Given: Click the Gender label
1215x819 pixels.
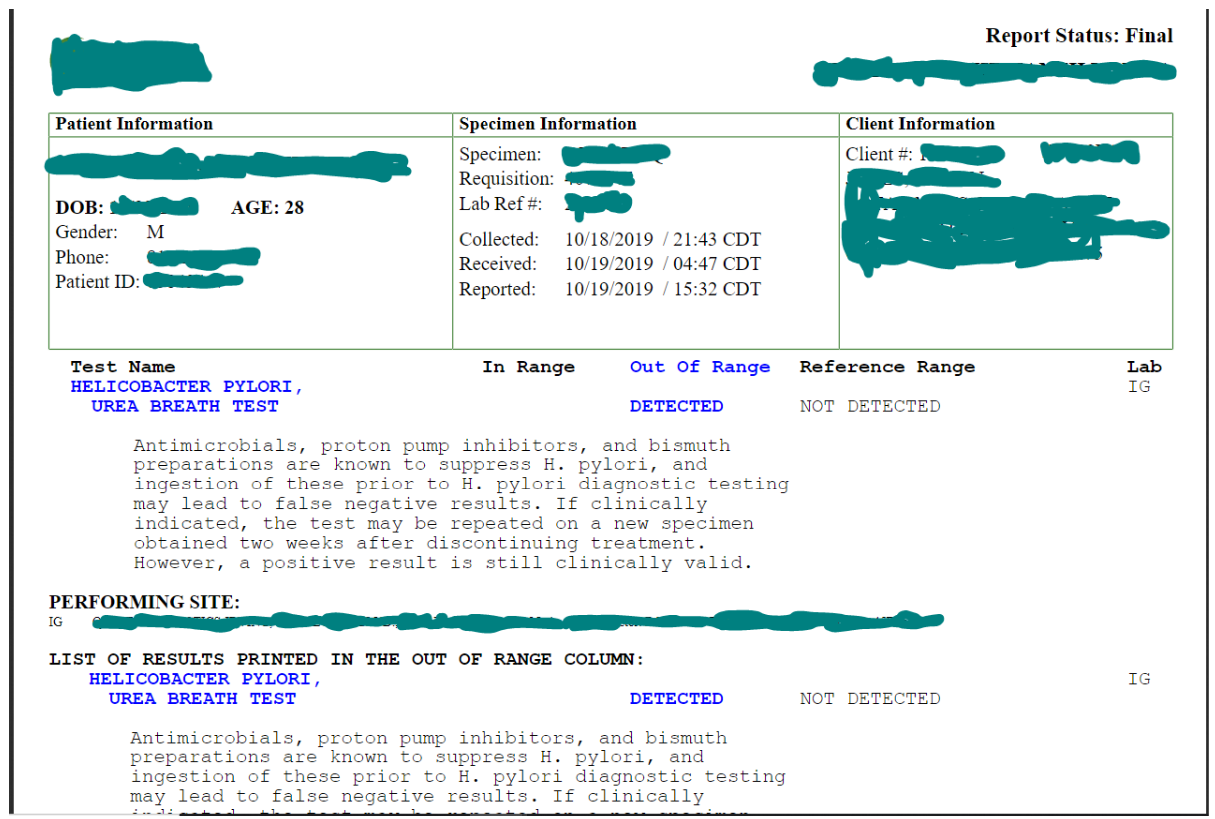Looking at the screenshot, I should click(86, 232).
